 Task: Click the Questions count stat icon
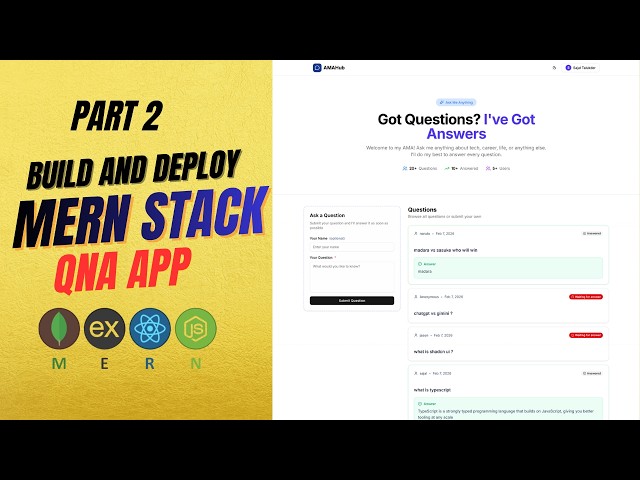tap(404, 168)
